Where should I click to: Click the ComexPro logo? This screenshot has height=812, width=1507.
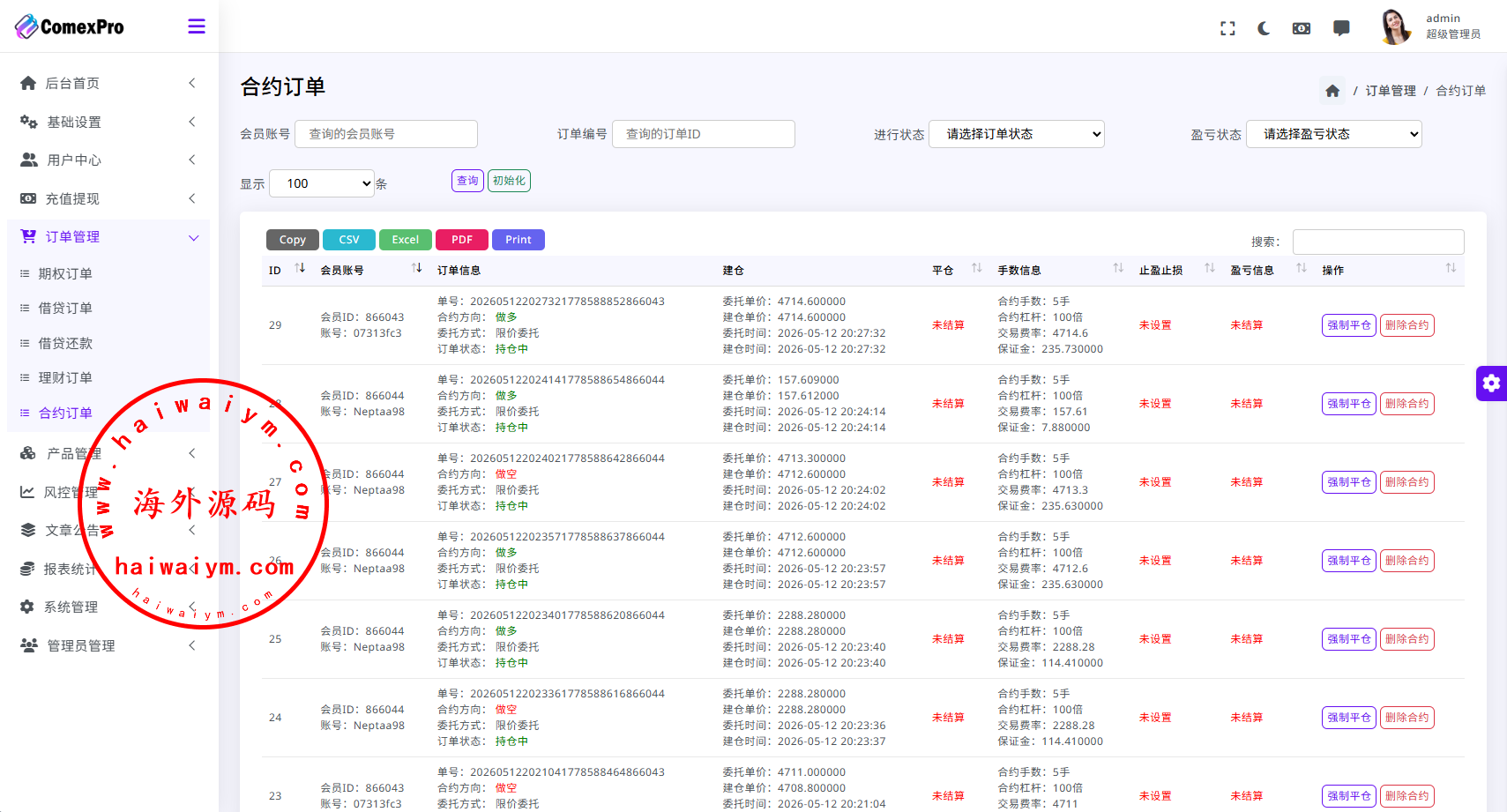(70, 26)
